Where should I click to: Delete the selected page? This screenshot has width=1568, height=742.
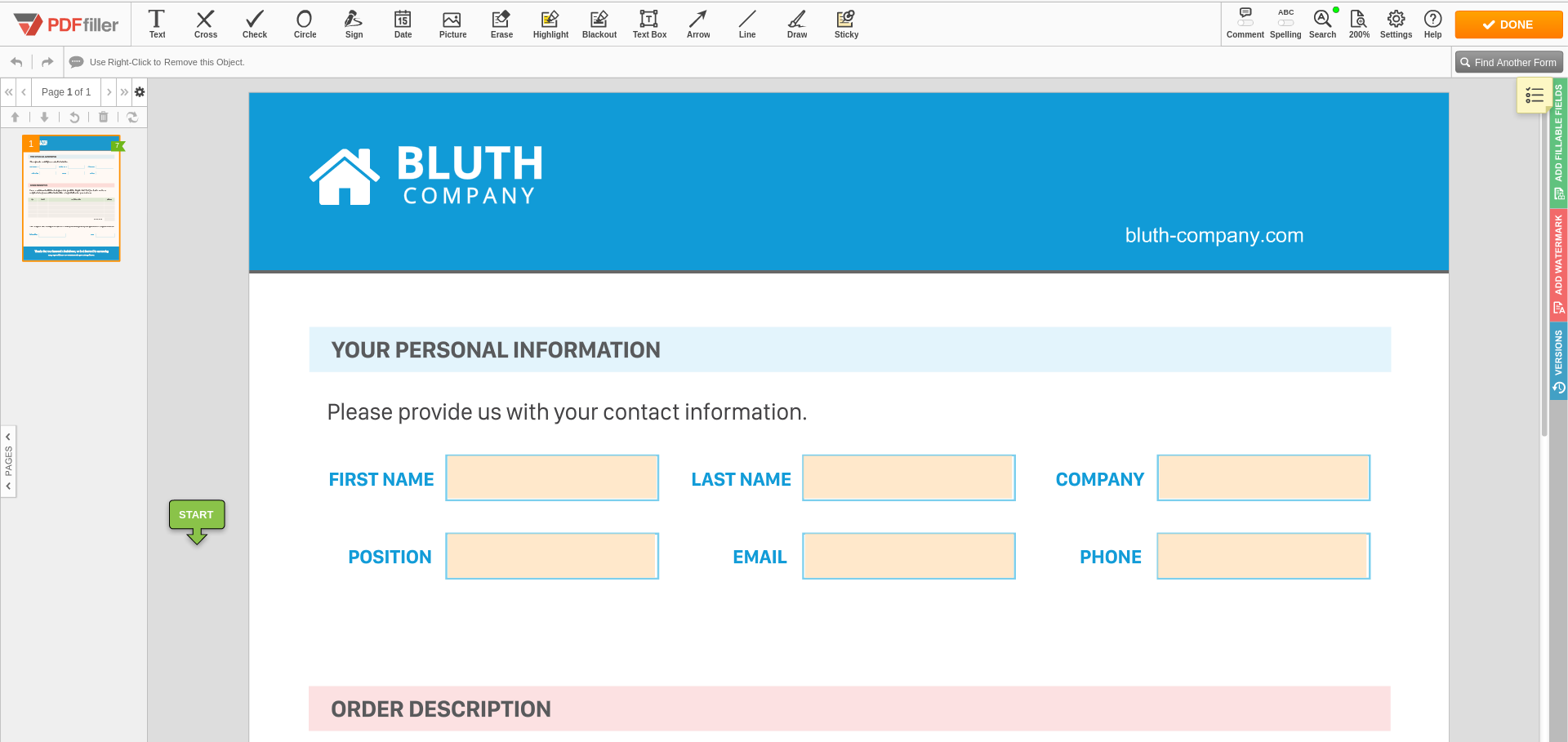coord(103,118)
